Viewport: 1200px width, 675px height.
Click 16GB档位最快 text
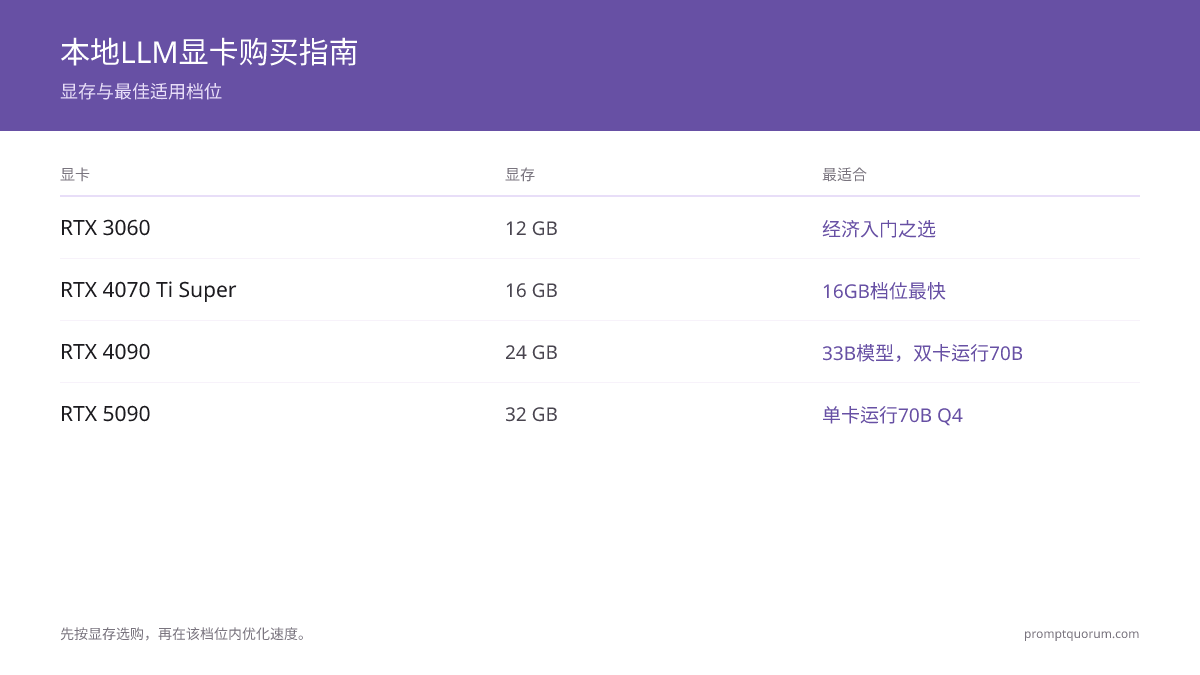(x=884, y=291)
